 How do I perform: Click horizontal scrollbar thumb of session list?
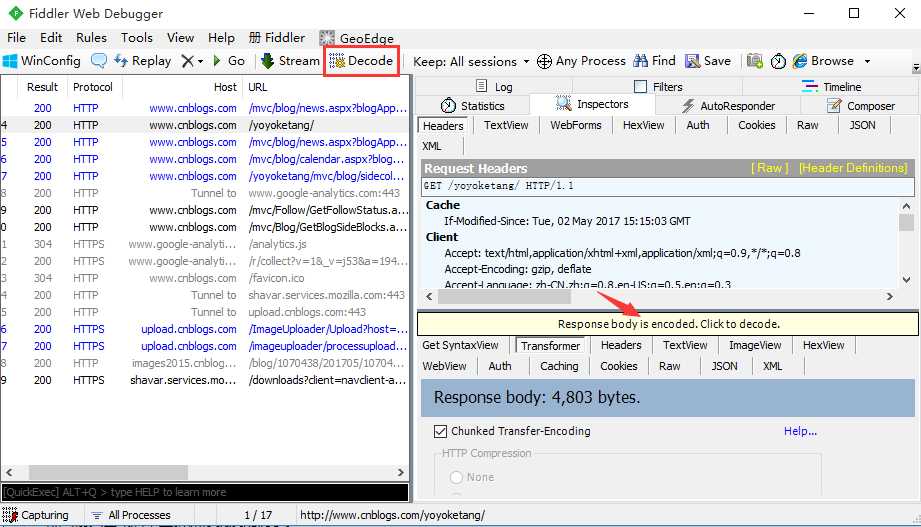click(x=109, y=472)
